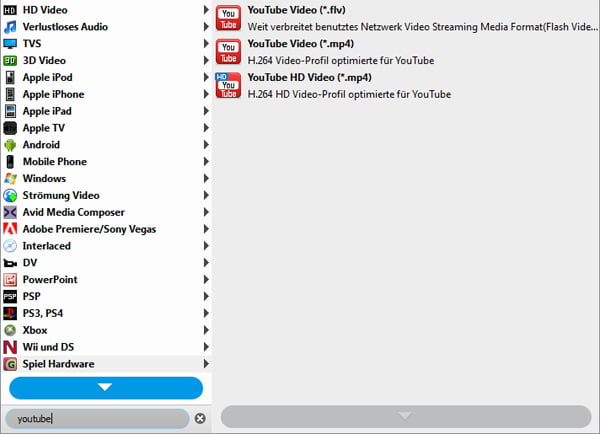Open the Mobile Phone category
The height and width of the screenshot is (434, 600).
pos(106,162)
